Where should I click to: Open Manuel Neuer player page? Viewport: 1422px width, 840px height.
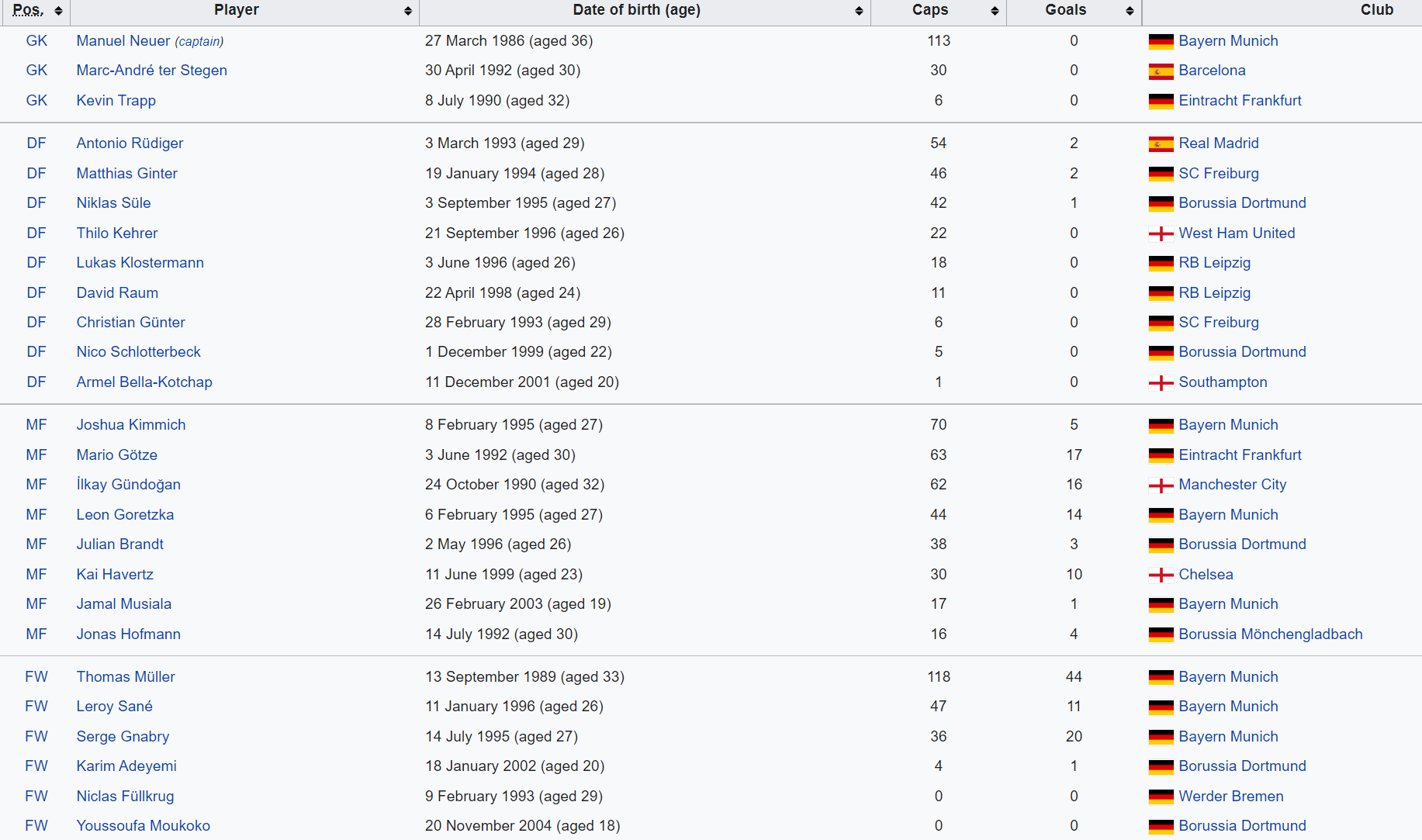click(x=123, y=41)
